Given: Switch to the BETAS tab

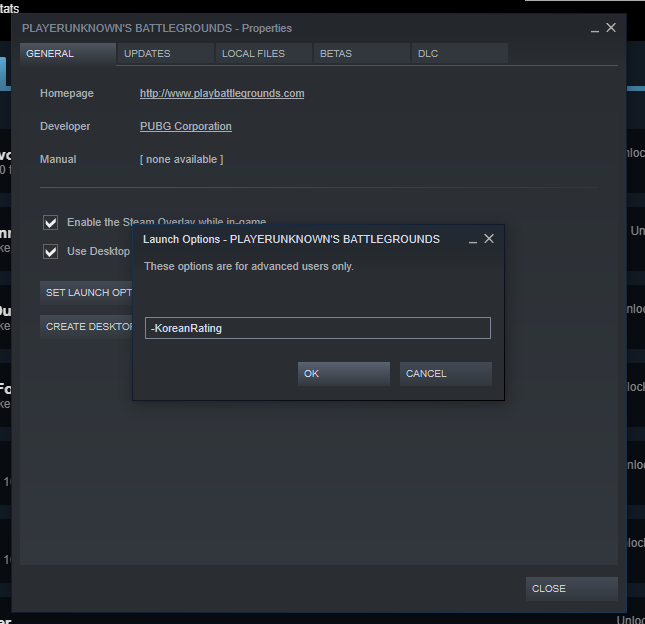Looking at the screenshot, I should pos(362,54).
